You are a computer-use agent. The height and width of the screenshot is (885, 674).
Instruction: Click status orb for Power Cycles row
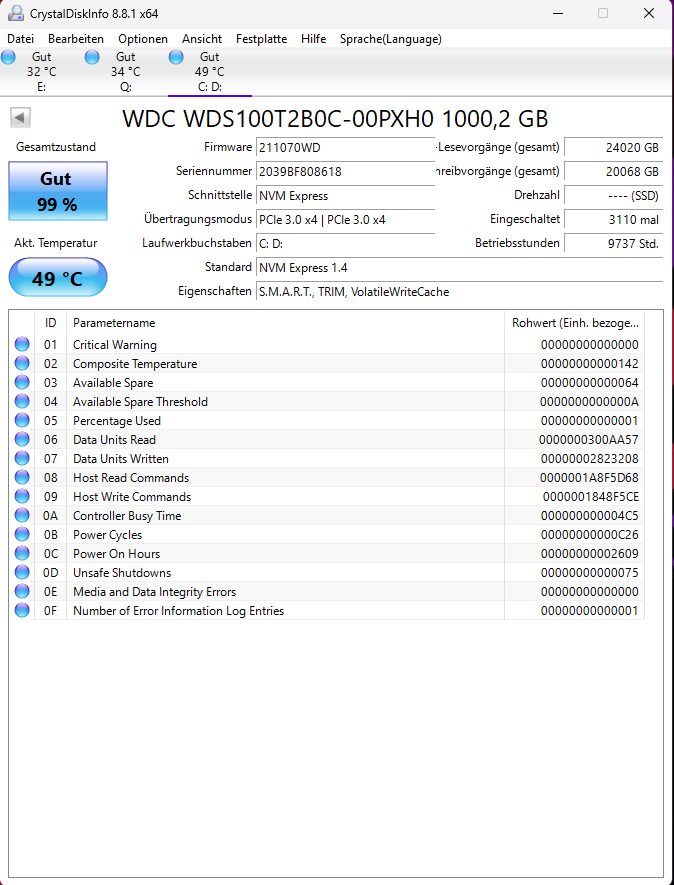pos(22,534)
